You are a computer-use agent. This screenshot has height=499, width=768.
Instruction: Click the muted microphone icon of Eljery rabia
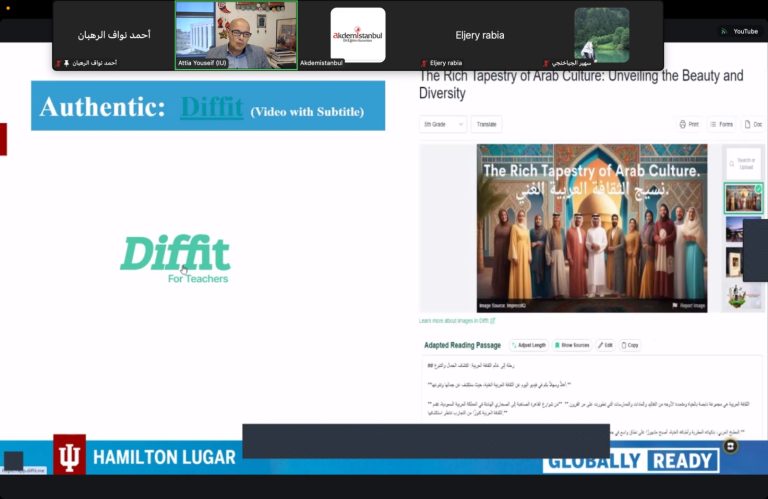(424, 63)
